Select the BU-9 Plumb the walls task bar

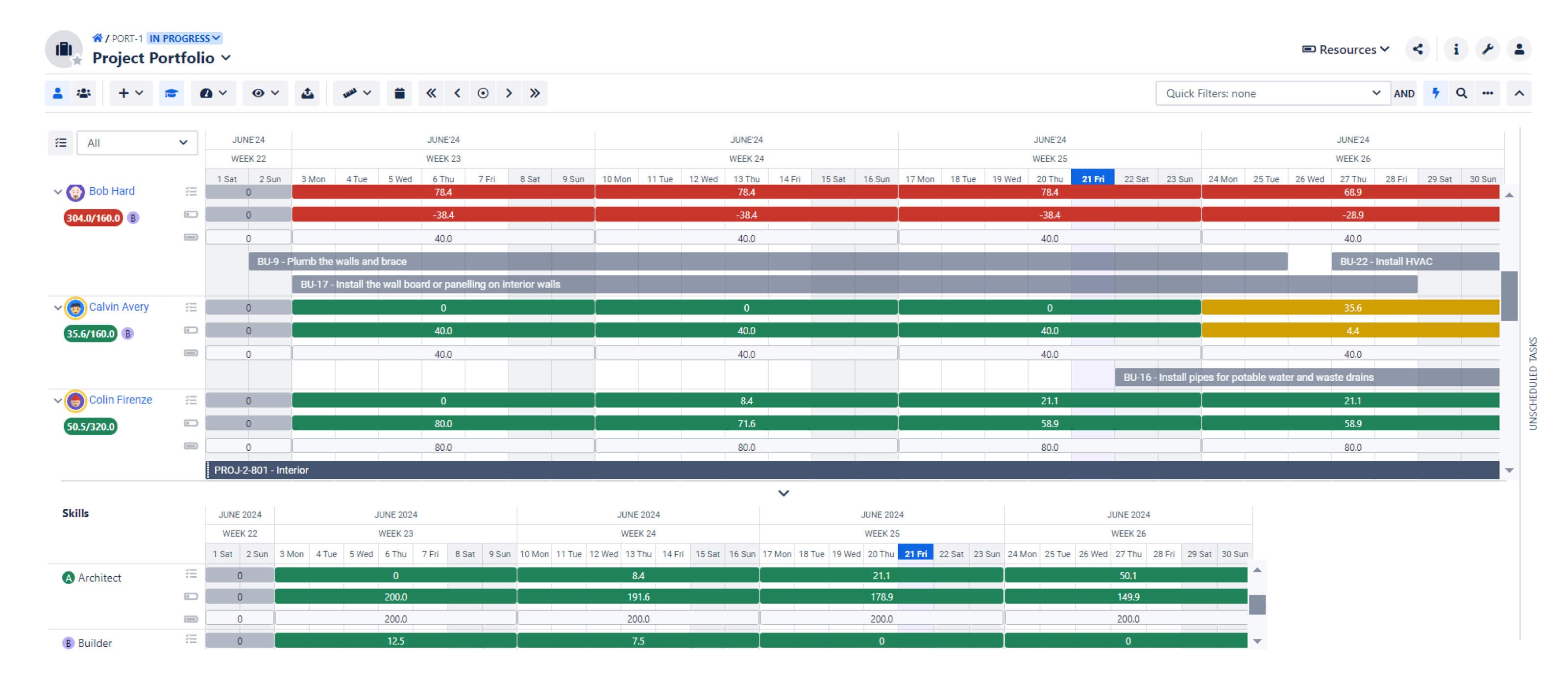coord(768,261)
